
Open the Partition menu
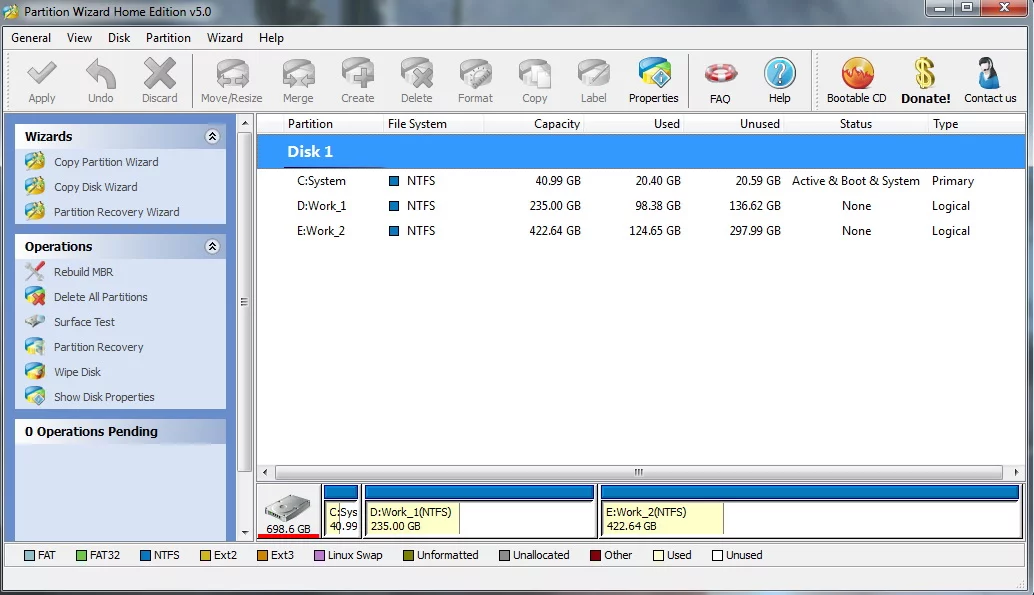pyautogui.click(x=168, y=38)
